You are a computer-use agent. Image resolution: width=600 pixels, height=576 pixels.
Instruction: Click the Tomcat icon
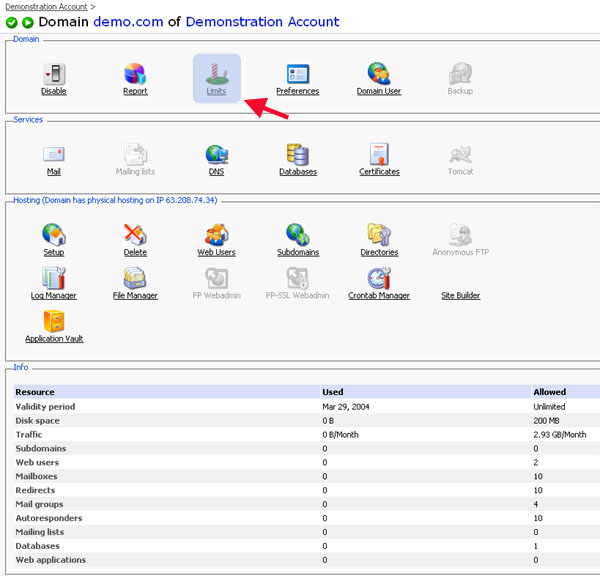pyautogui.click(x=460, y=155)
